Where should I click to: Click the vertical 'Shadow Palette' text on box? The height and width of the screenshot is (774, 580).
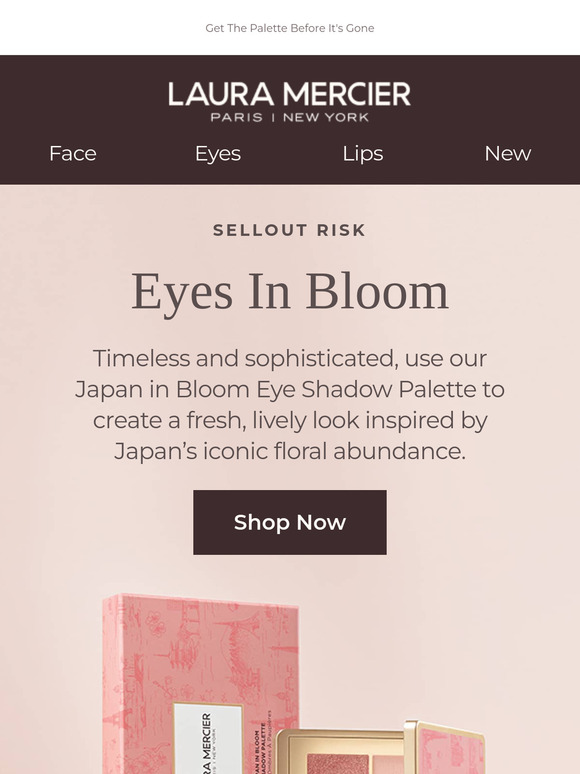coord(263,742)
